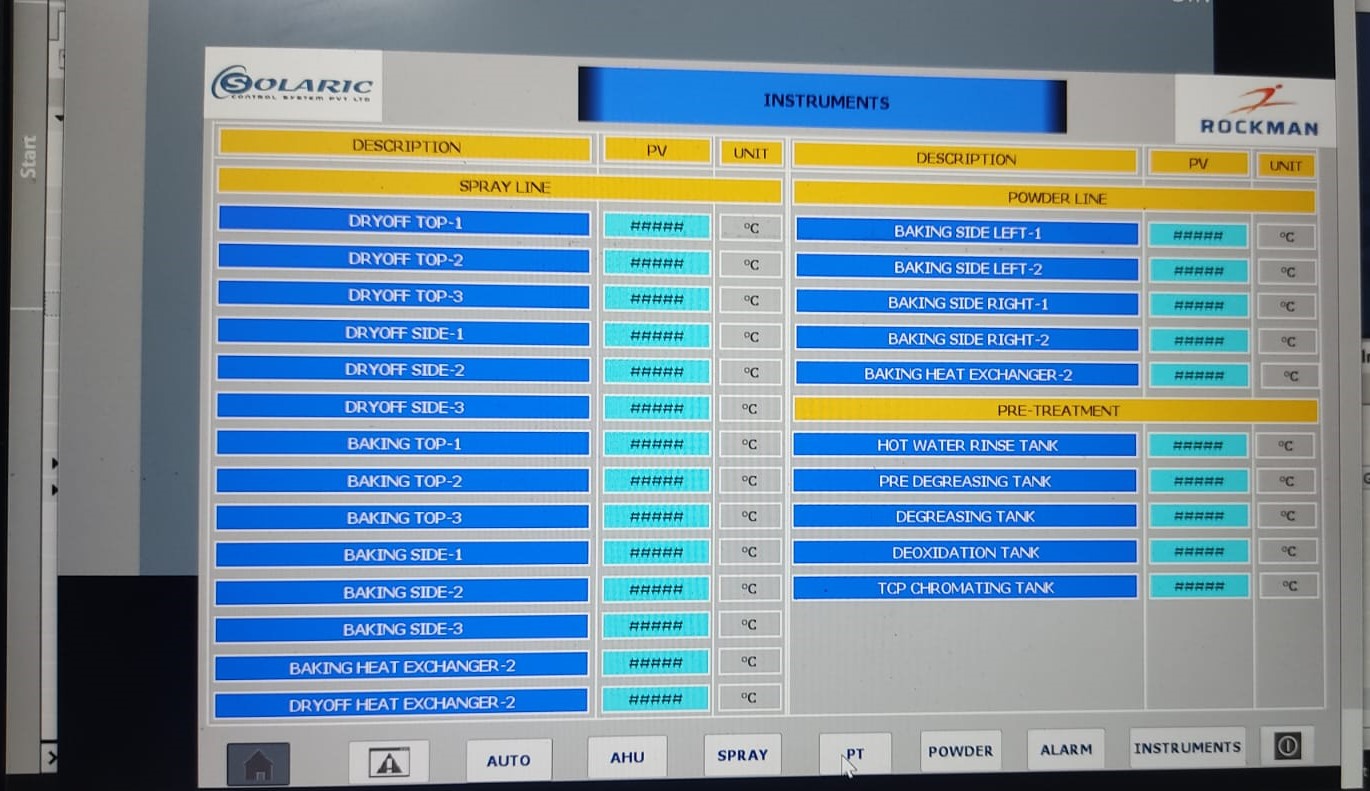Select the DRYOFF TOP-2 PV value
The image size is (1370, 791).
pyautogui.click(x=657, y=263)
